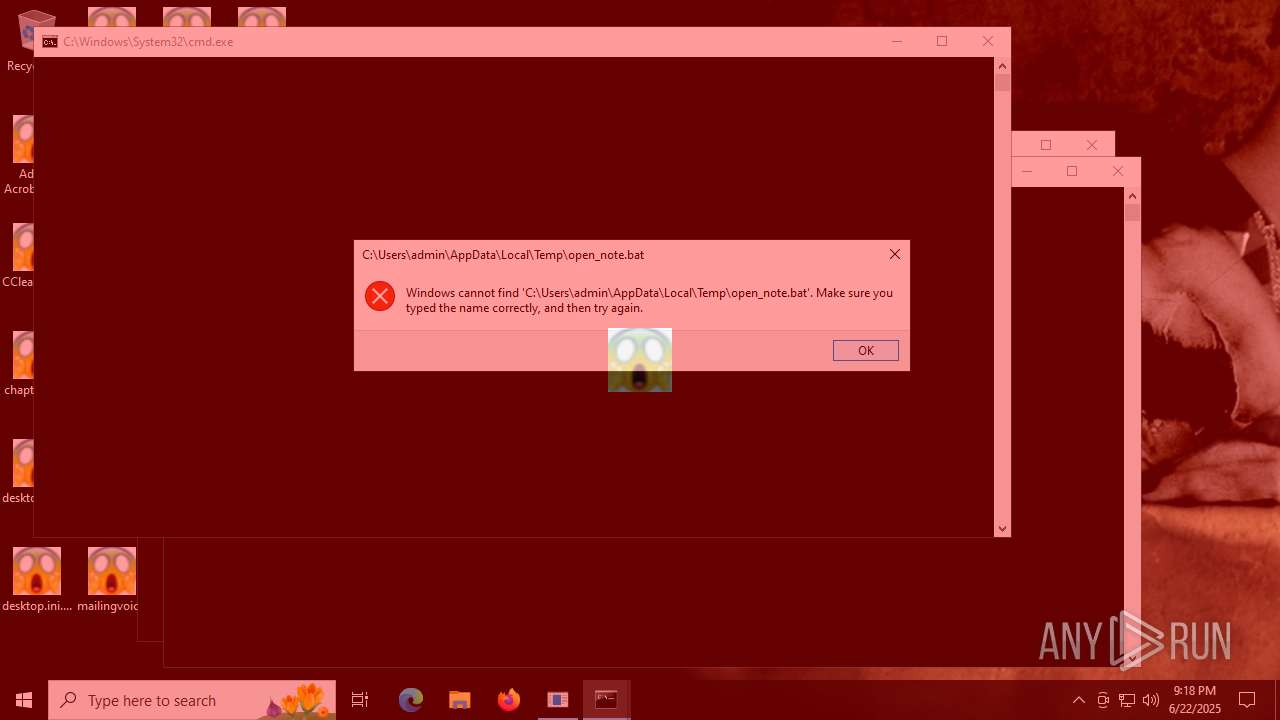1280x720 pixels.
Task: Select the desktop.ini... desktop file icon
Action: [37, 580]
